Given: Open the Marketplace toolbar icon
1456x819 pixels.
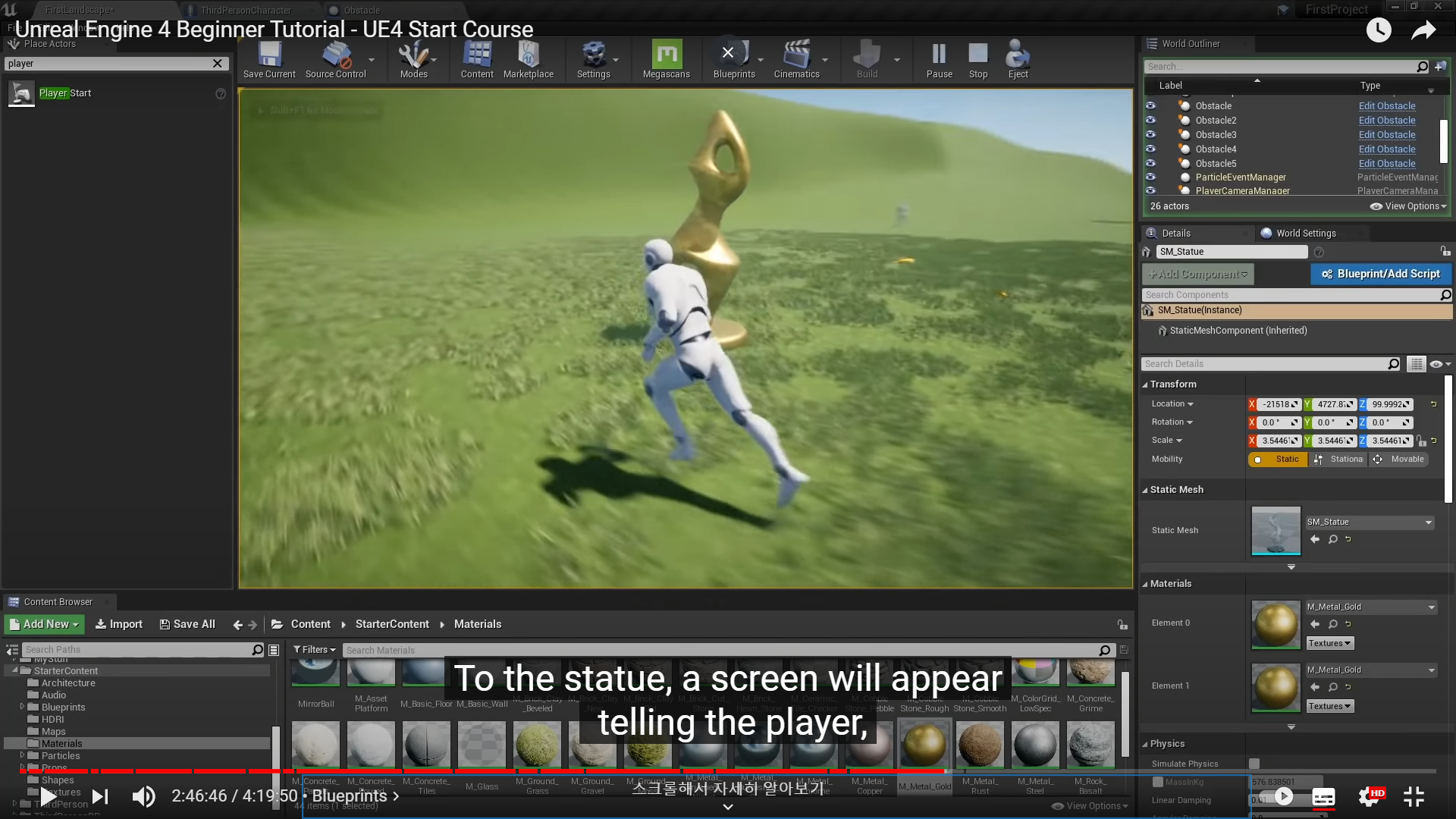Looking at the screenshot, I should point(528,56).
